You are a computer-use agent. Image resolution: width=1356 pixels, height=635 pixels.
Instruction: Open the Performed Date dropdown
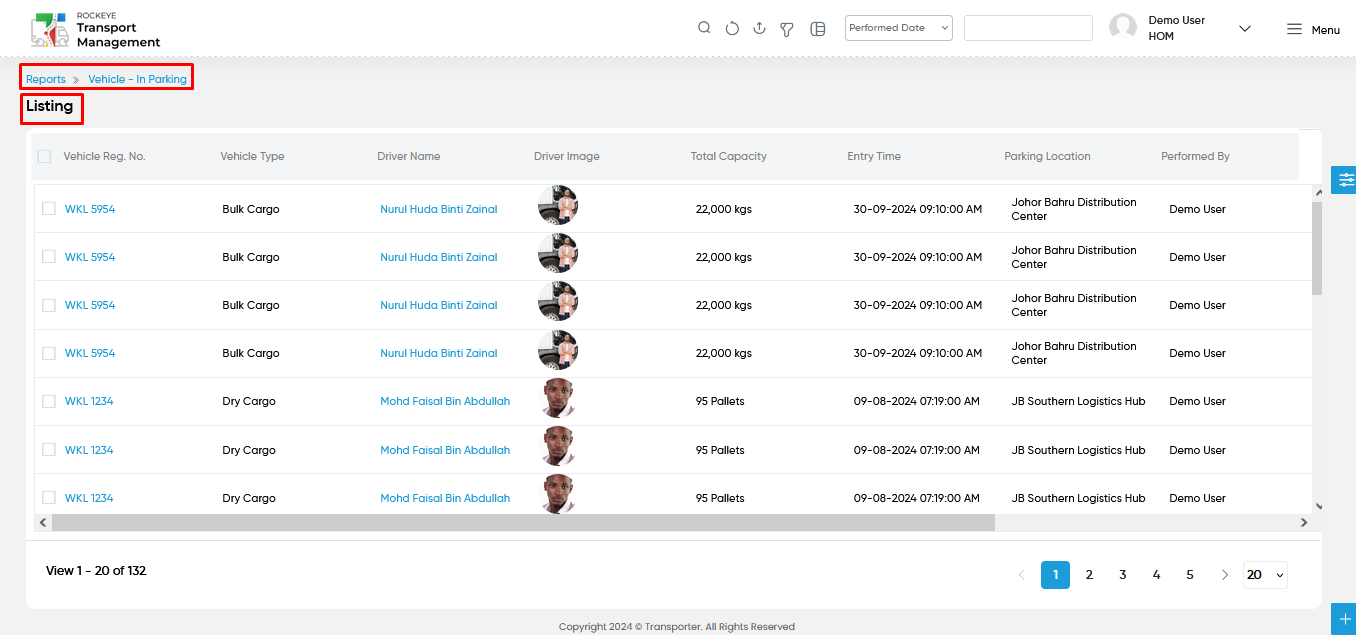click(899, 28)
